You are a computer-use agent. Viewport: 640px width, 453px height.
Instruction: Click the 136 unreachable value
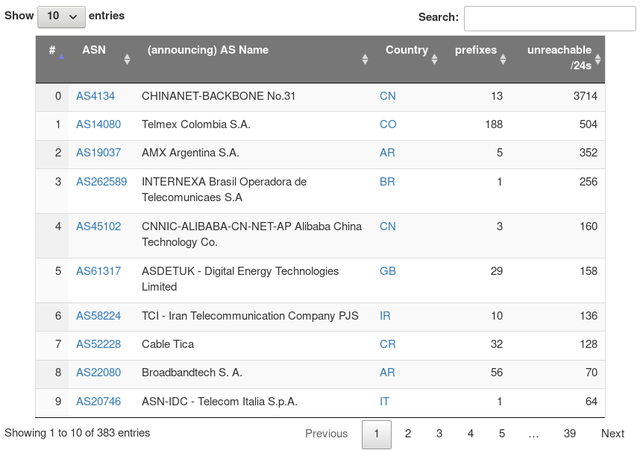pos(588,316)
